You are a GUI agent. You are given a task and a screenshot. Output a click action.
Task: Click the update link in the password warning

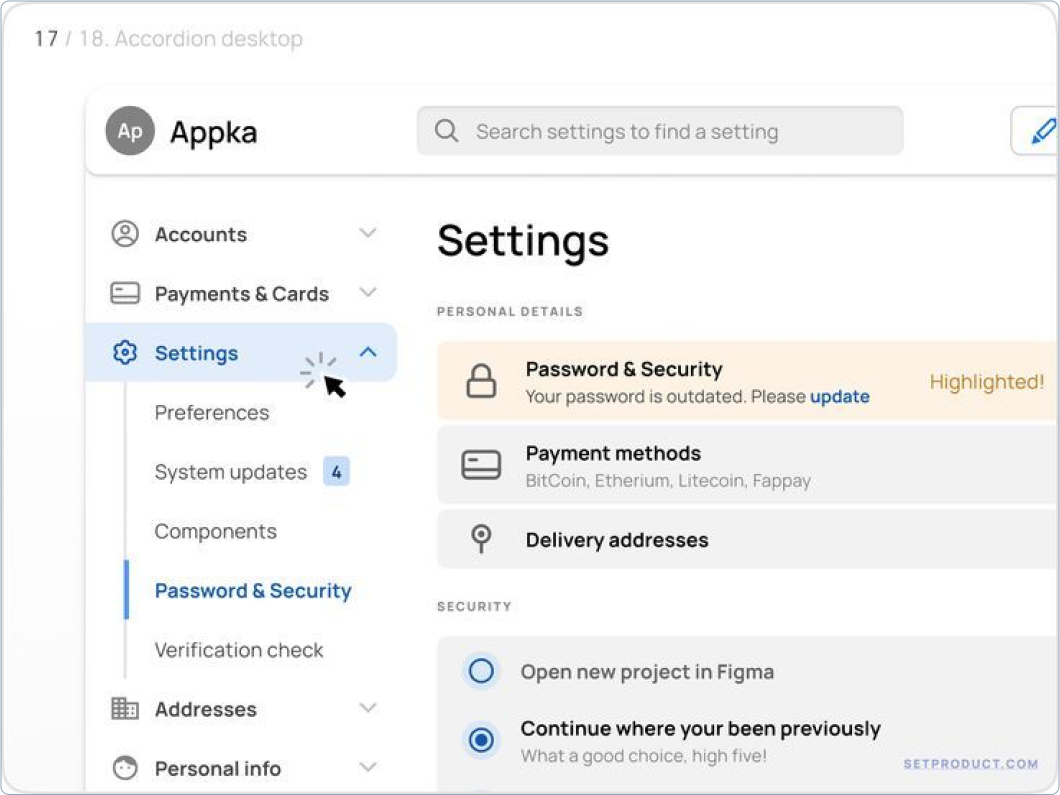(x=839, y=397)
